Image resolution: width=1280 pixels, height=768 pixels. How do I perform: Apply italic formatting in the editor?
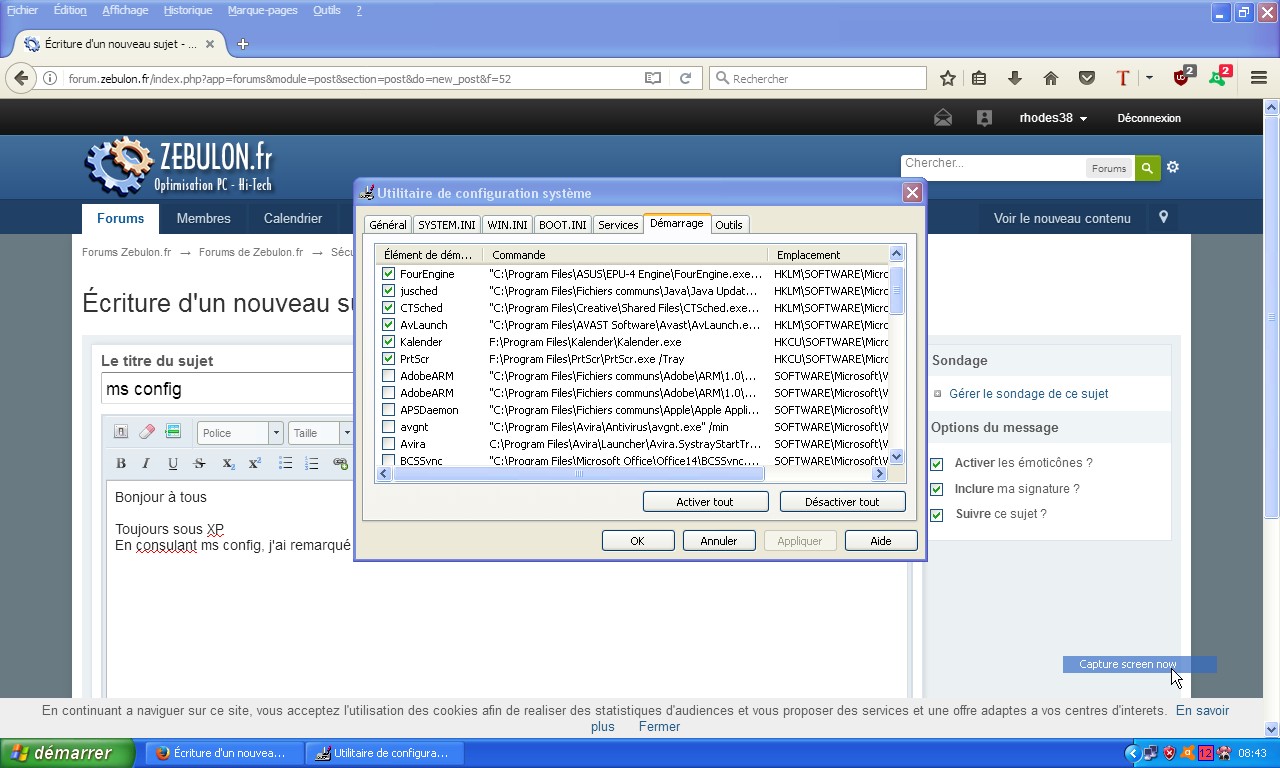coord(146,463)
